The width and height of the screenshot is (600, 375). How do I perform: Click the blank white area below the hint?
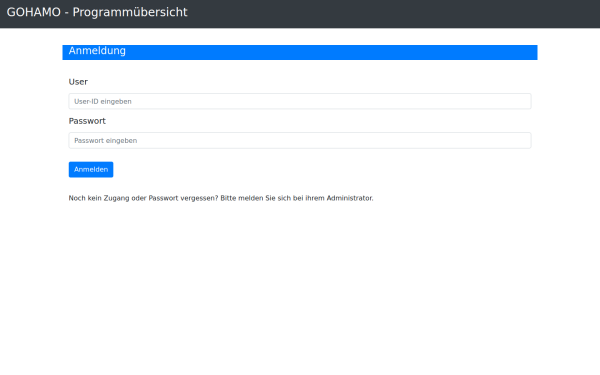click(300, 287)
